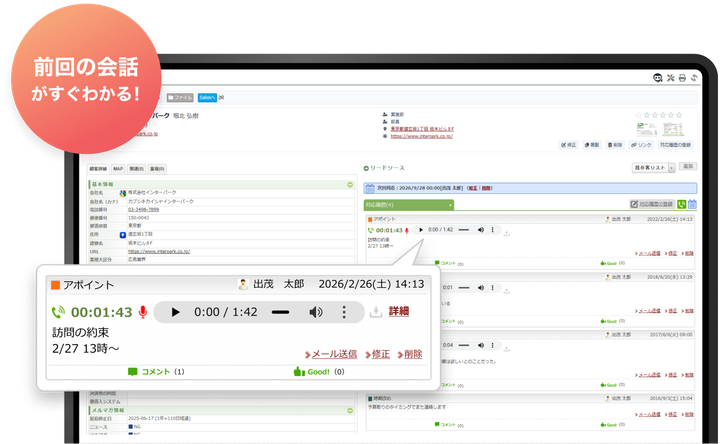Click the リンク button in the customer header

pyautogui.click(x=641, y=145)
